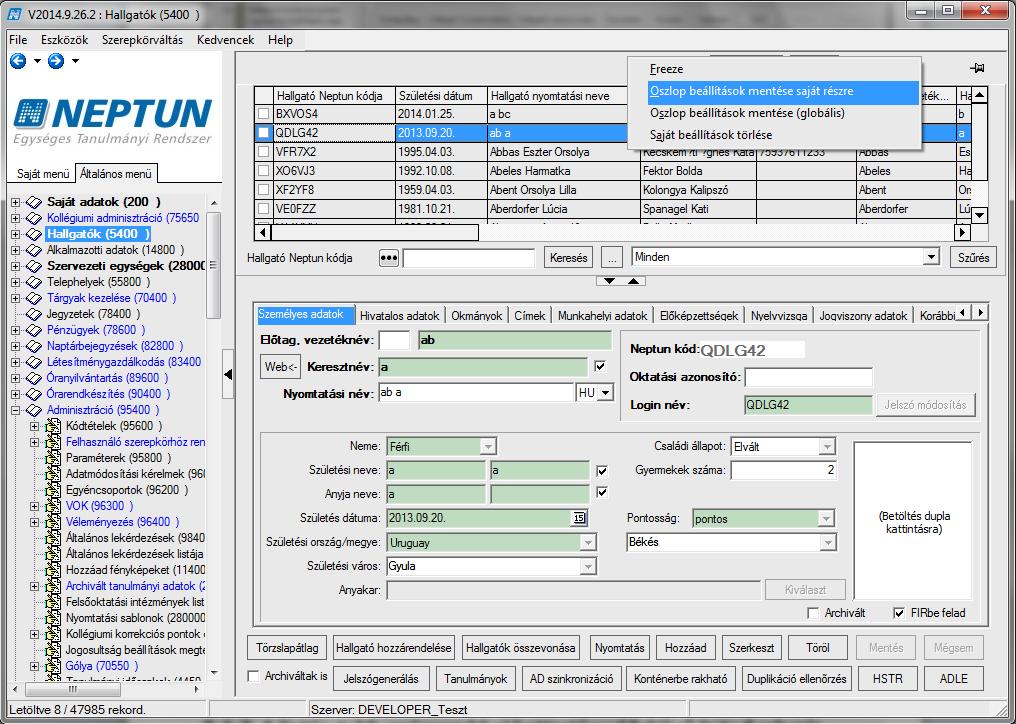This screenshot has width=1016, height=724.
Task: Open the Születési ország dropdown showing Uruguay
Action: (x=588, y=543)
